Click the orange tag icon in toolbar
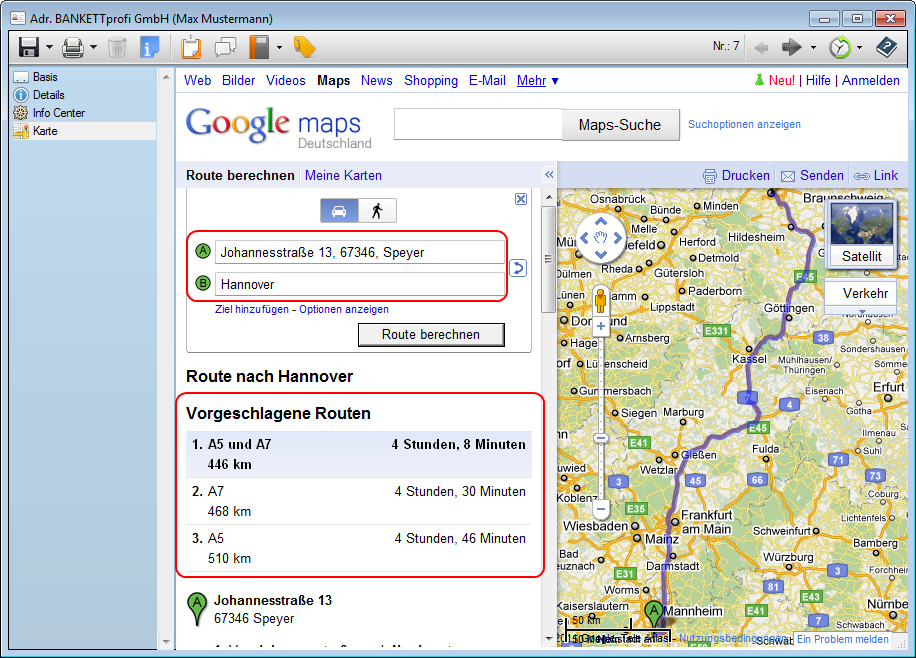Viewport: 916px width, 658px height. pyautogui.click(x=305, y=47)
